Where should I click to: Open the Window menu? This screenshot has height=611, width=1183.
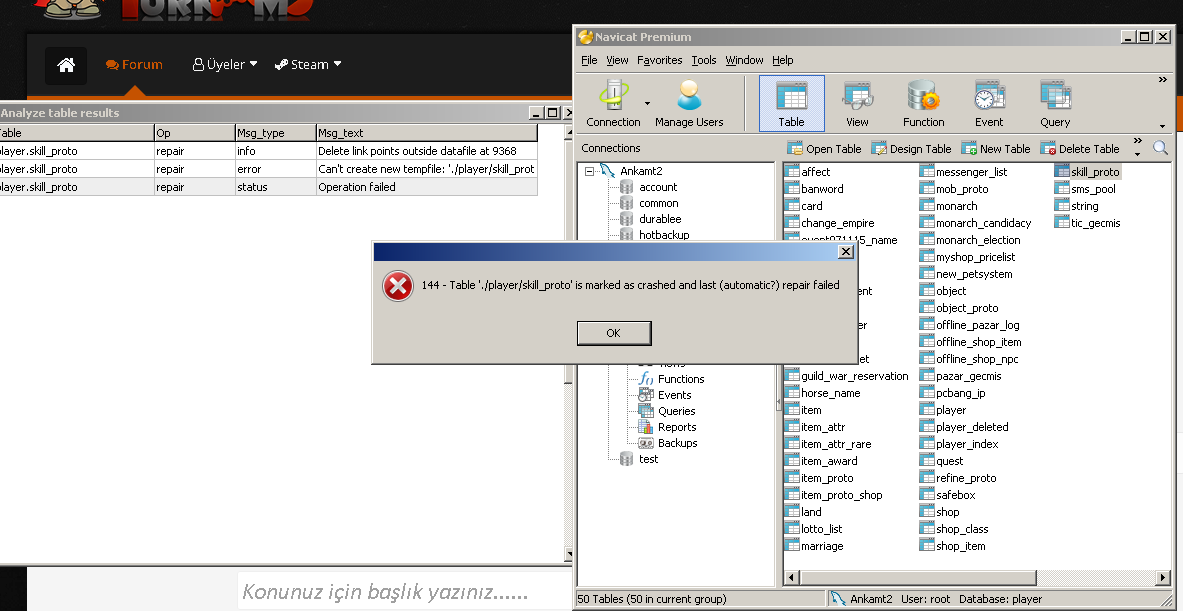tap(745, 60)
